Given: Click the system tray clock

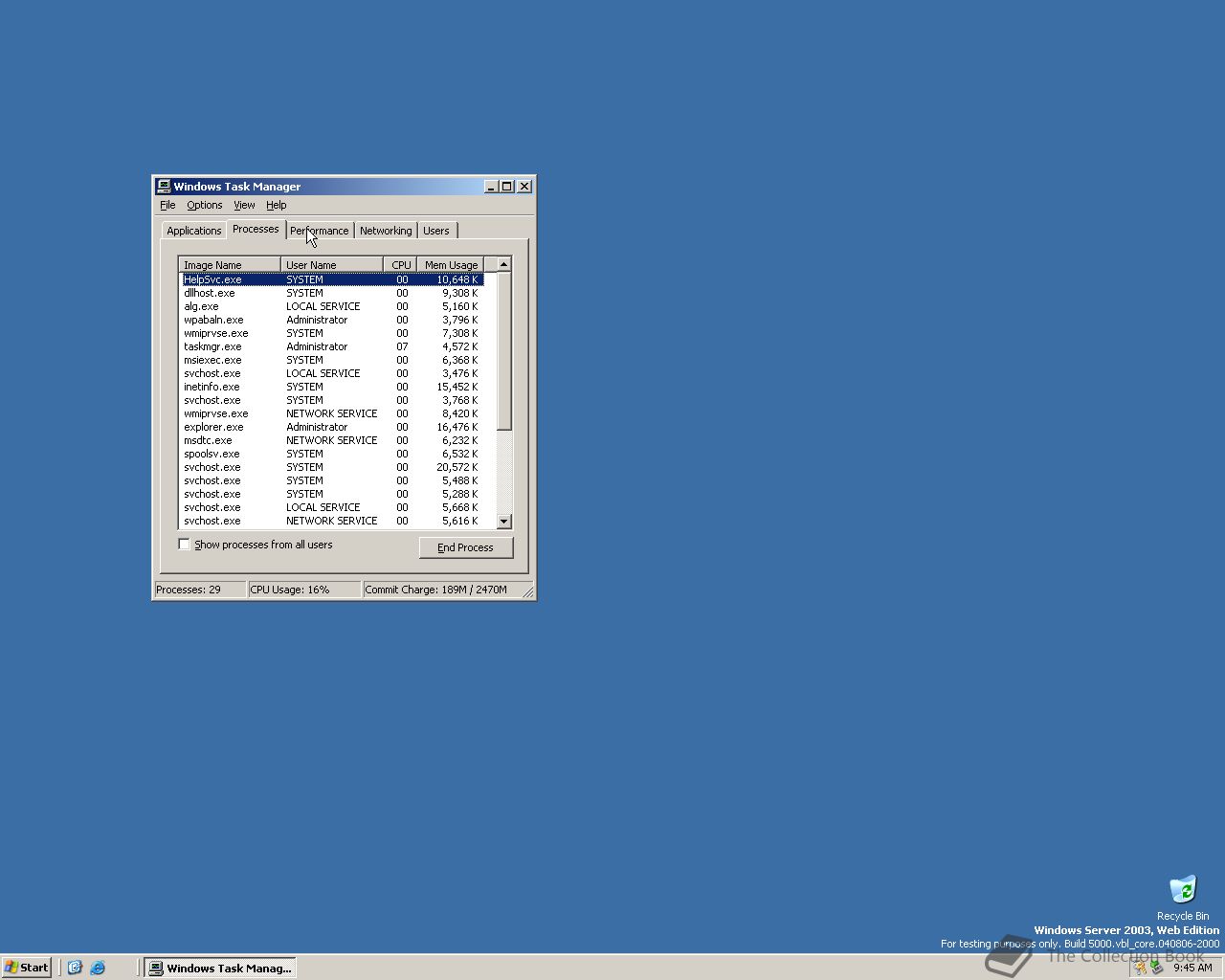Looking at the screenshot, I should pos(1192,968).
